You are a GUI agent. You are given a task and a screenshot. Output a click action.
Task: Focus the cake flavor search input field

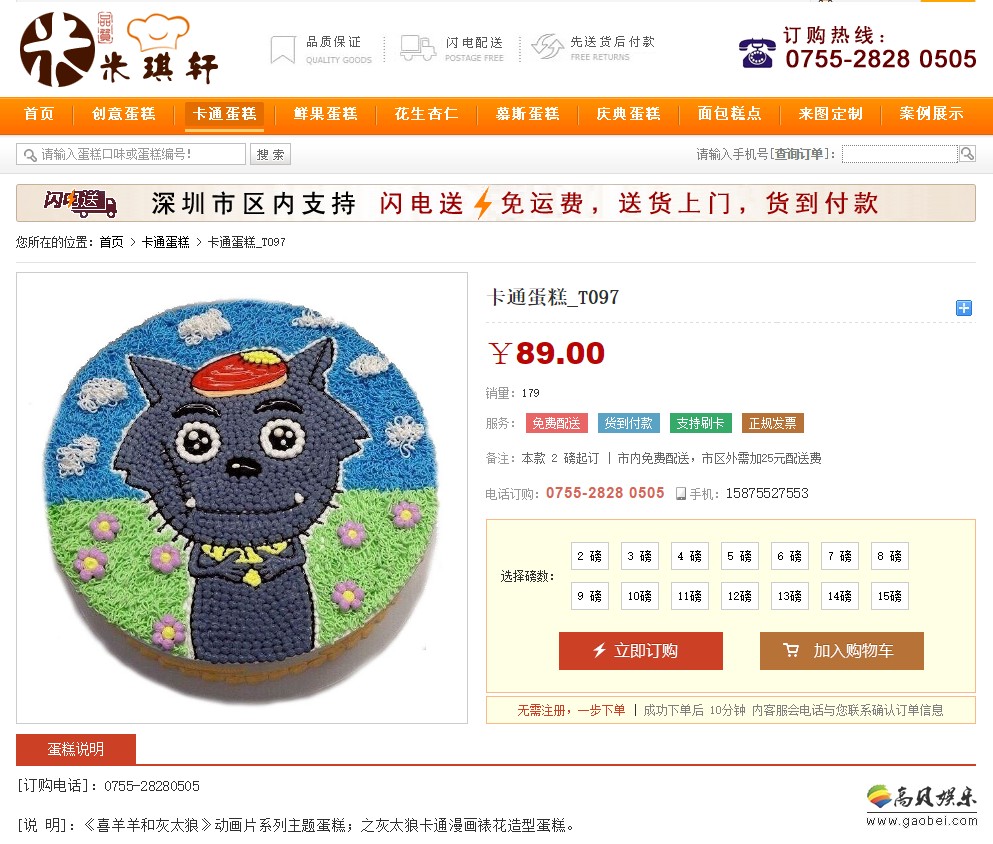pyautogui.click(x=131, y=154)
